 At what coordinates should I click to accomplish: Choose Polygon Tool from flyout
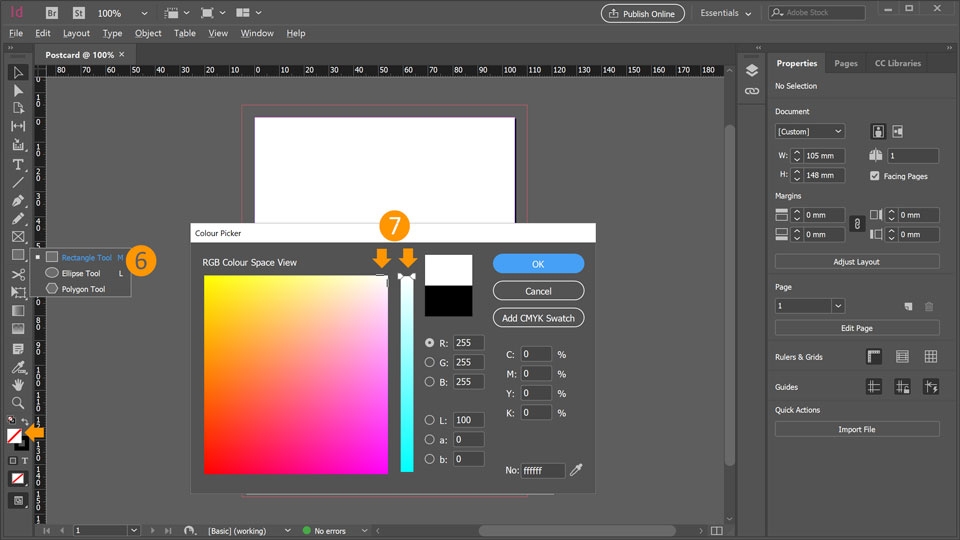click(83, 289)
